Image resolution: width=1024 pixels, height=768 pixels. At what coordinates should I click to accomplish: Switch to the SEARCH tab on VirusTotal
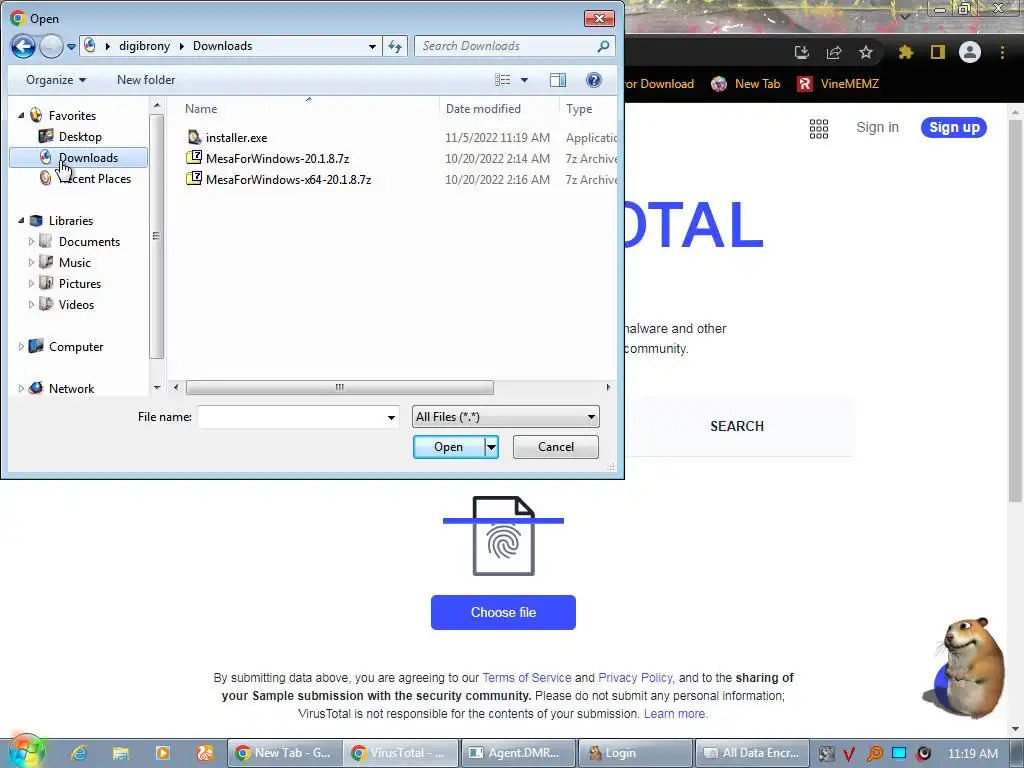737,426
